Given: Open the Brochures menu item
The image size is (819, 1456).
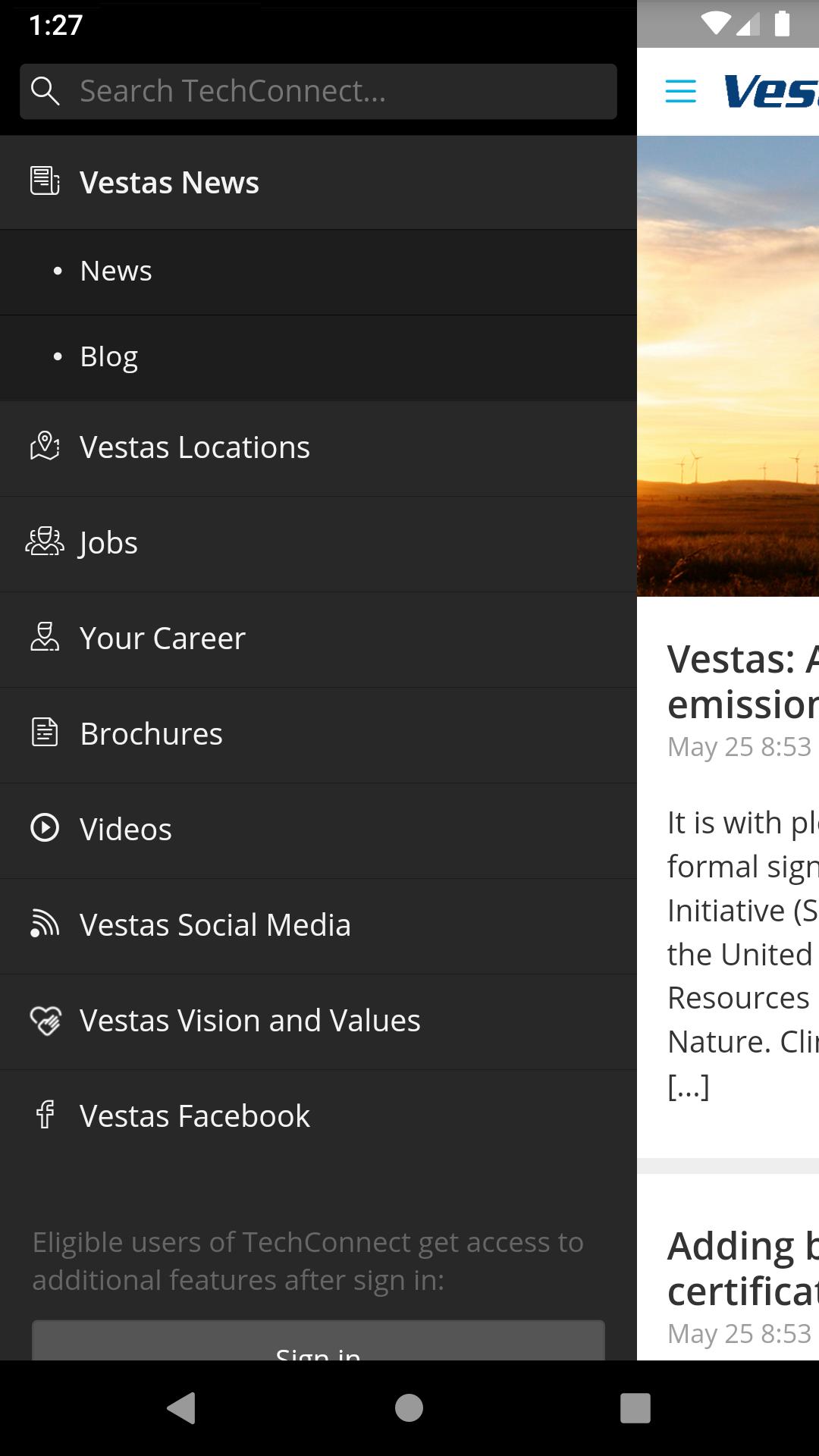Looking at the screenshot, I should [x=318, y=735].
